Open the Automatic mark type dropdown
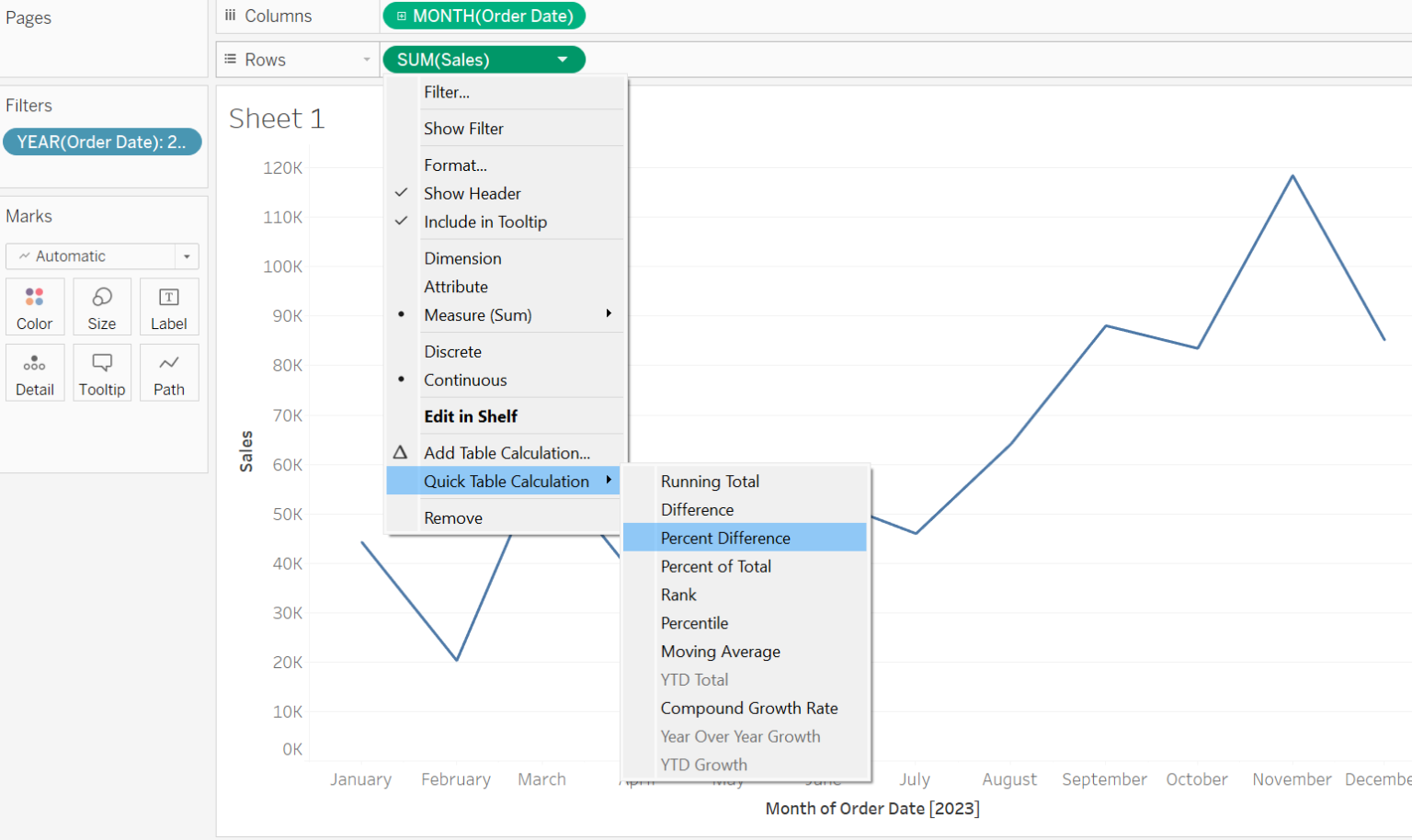 187,255
